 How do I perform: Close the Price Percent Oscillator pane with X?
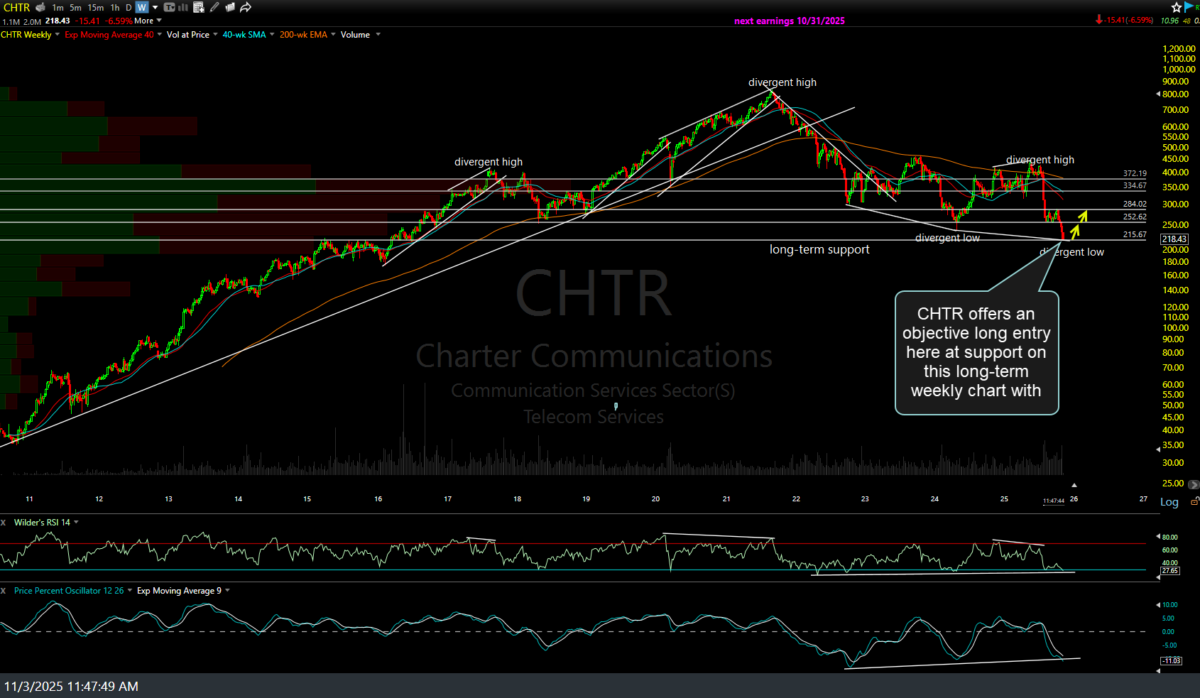(x=3, y=590)
